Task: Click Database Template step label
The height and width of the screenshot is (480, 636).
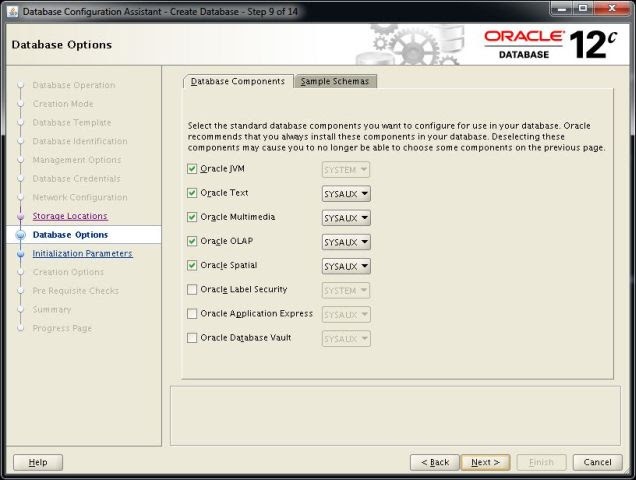Action: (x=72, y=123)
